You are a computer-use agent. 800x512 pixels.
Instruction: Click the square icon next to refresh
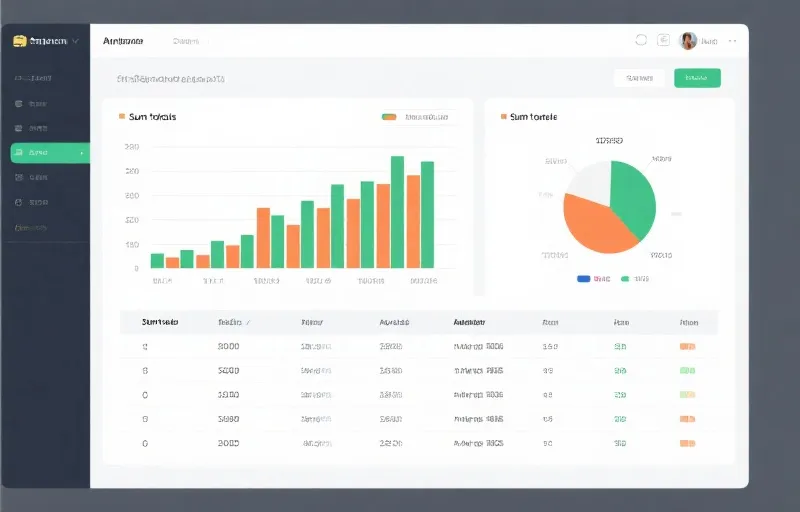click(x=663, y=40)
